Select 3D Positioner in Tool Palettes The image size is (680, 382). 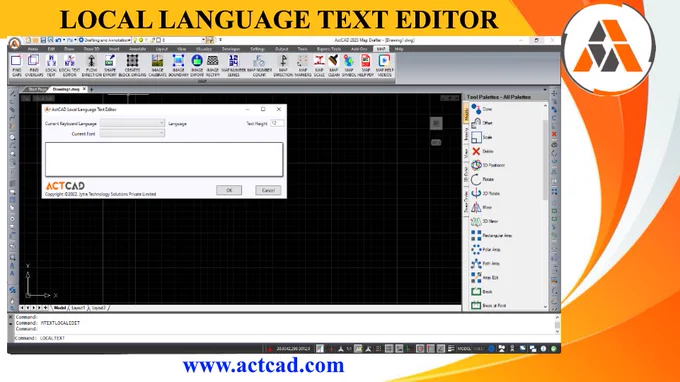(488, 165)
